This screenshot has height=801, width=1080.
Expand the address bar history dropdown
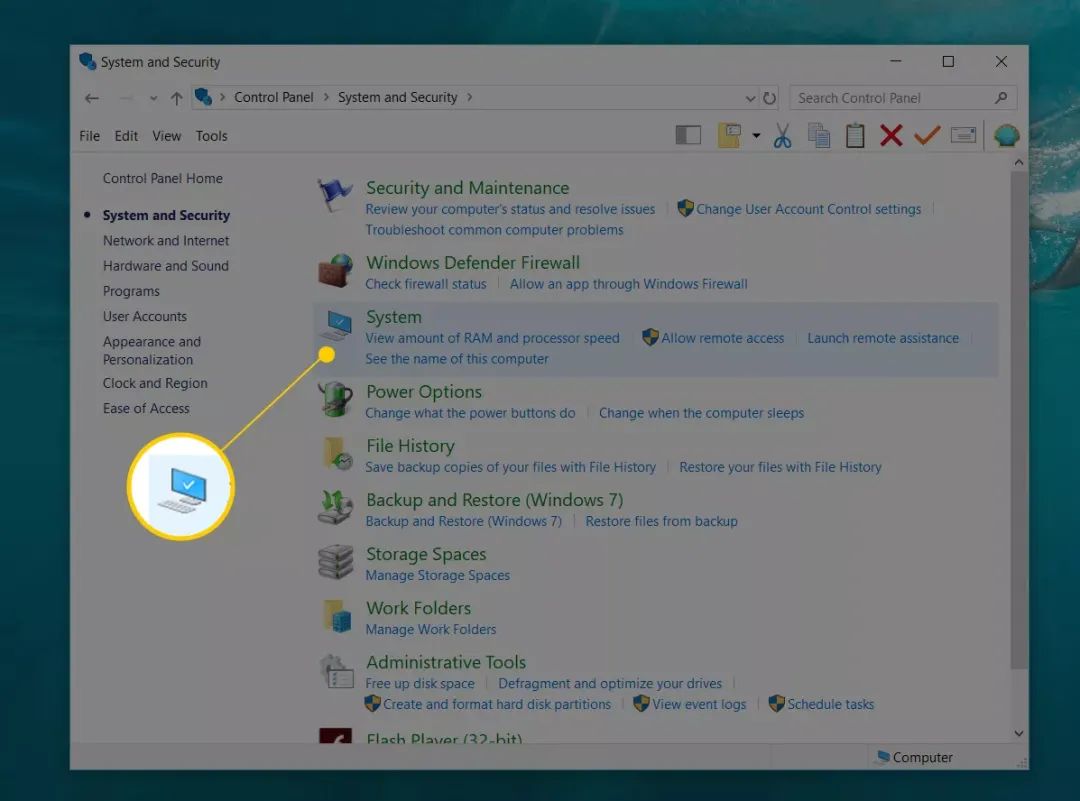pos(750,98)
